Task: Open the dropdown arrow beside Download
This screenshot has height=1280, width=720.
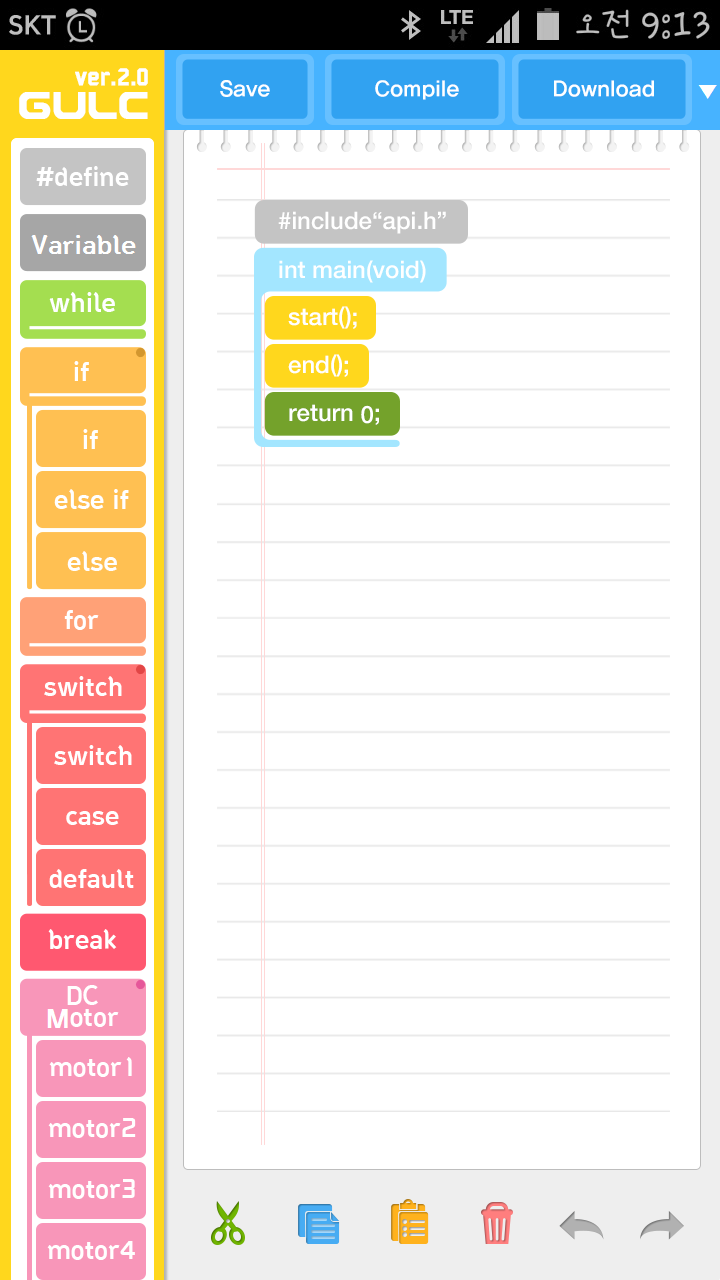Action: [707, 92]
